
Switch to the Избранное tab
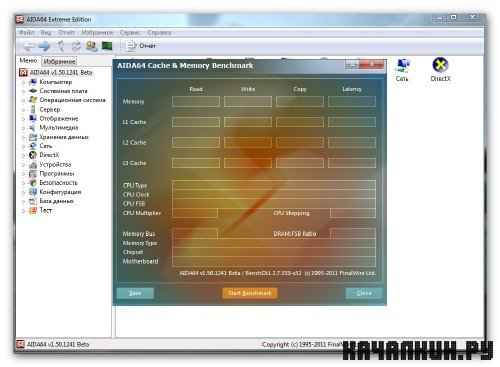(59, 61)
